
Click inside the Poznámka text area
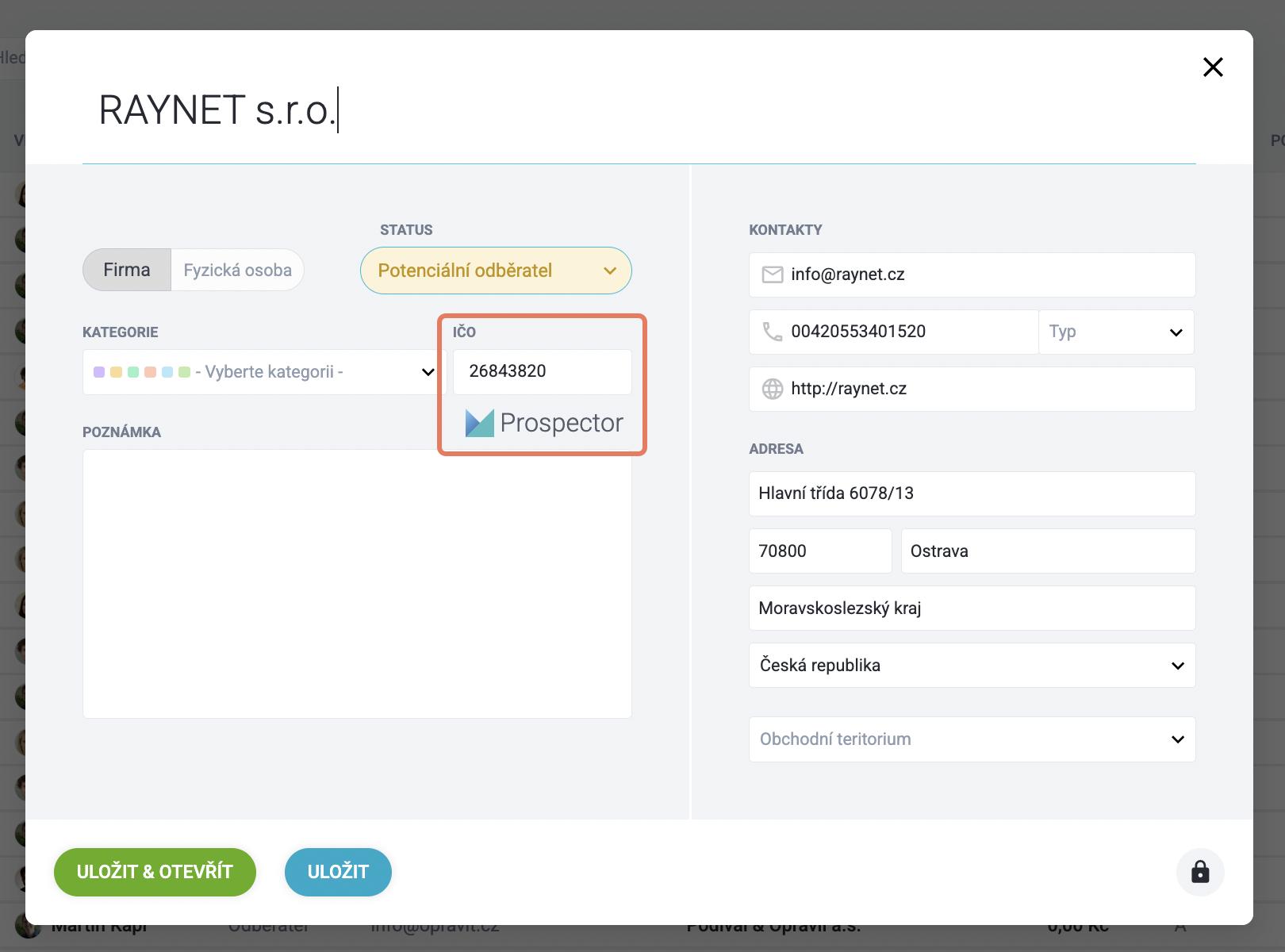click(357, 584)
